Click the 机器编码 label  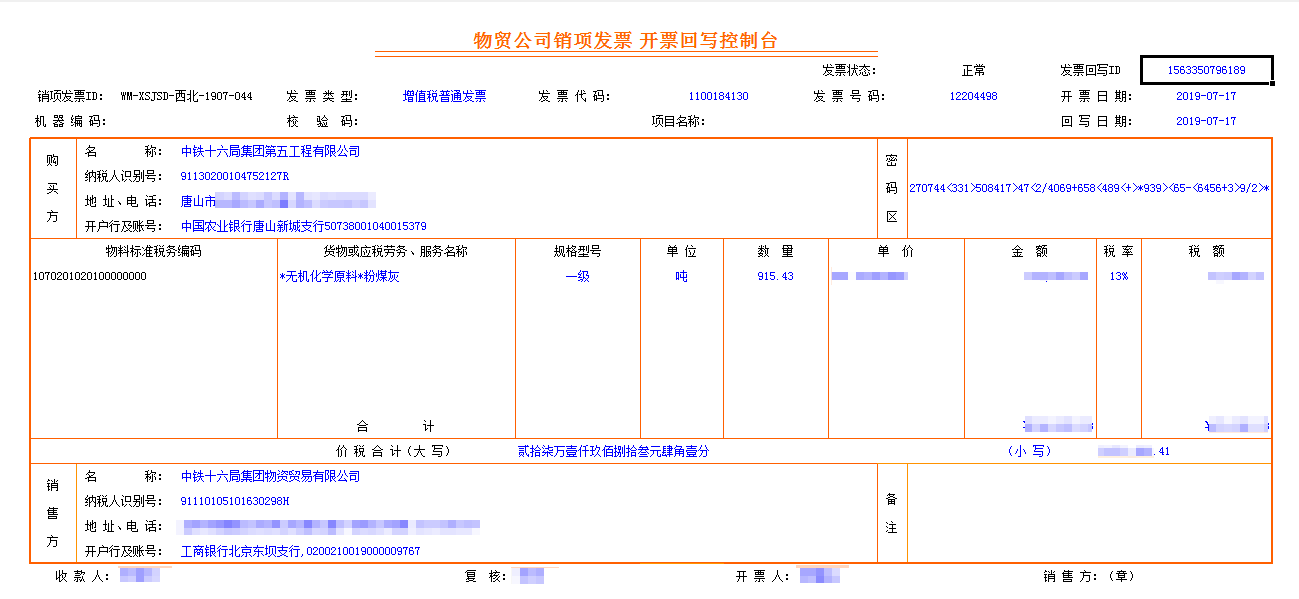coord(72,121)
